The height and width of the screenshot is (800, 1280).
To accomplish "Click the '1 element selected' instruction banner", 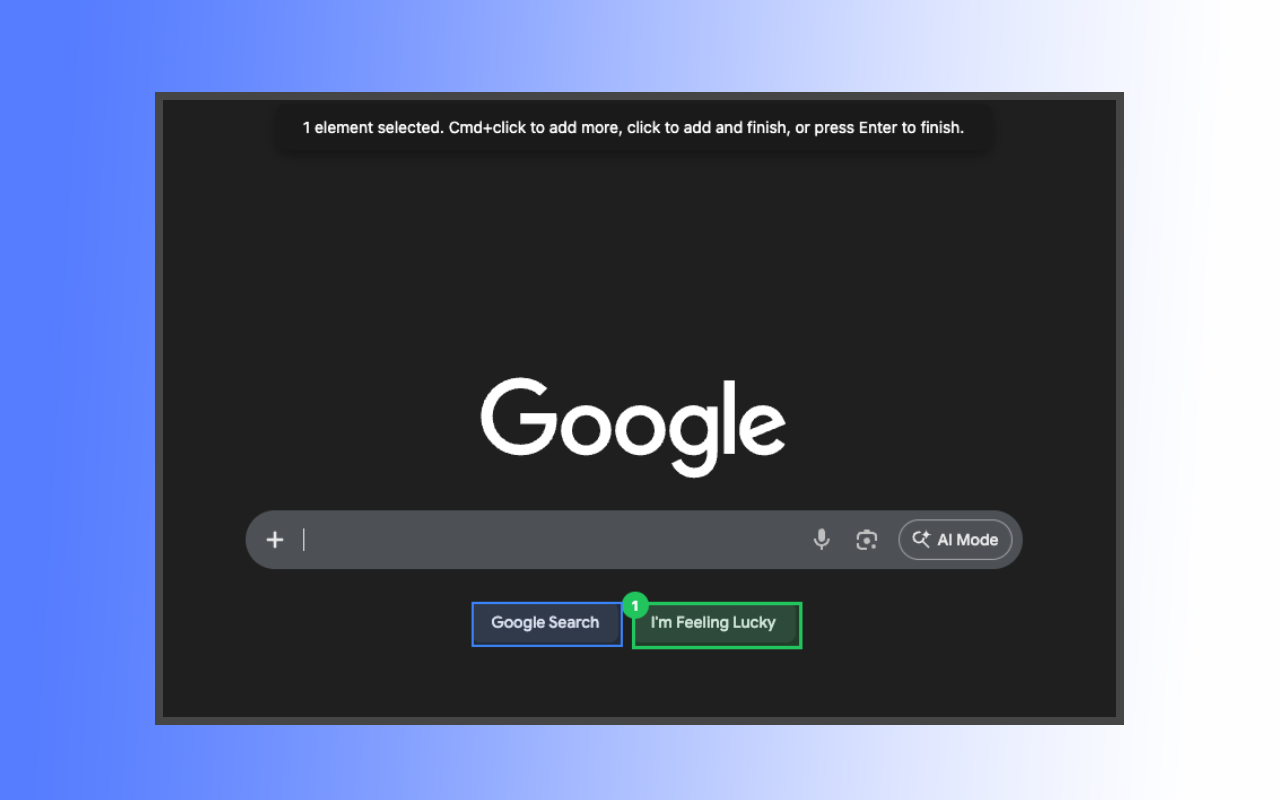I will click(634, 128).
